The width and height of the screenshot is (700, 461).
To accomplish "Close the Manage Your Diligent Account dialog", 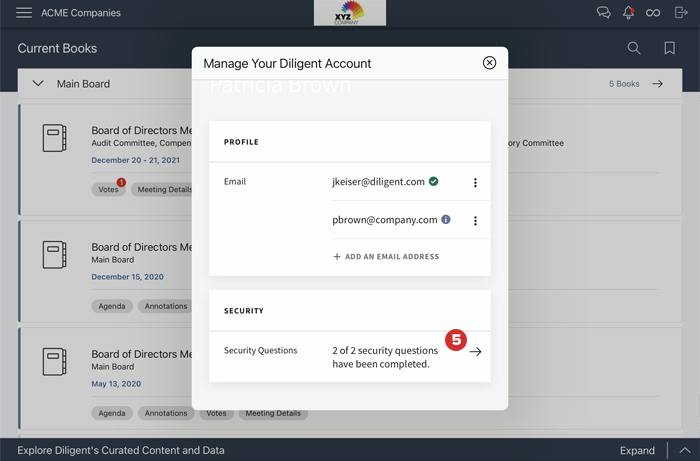I will click(x=489, y=63).
